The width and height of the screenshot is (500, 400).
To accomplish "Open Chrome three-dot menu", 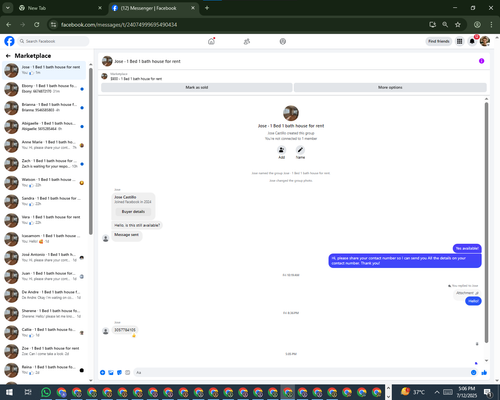I will (491, 24).
